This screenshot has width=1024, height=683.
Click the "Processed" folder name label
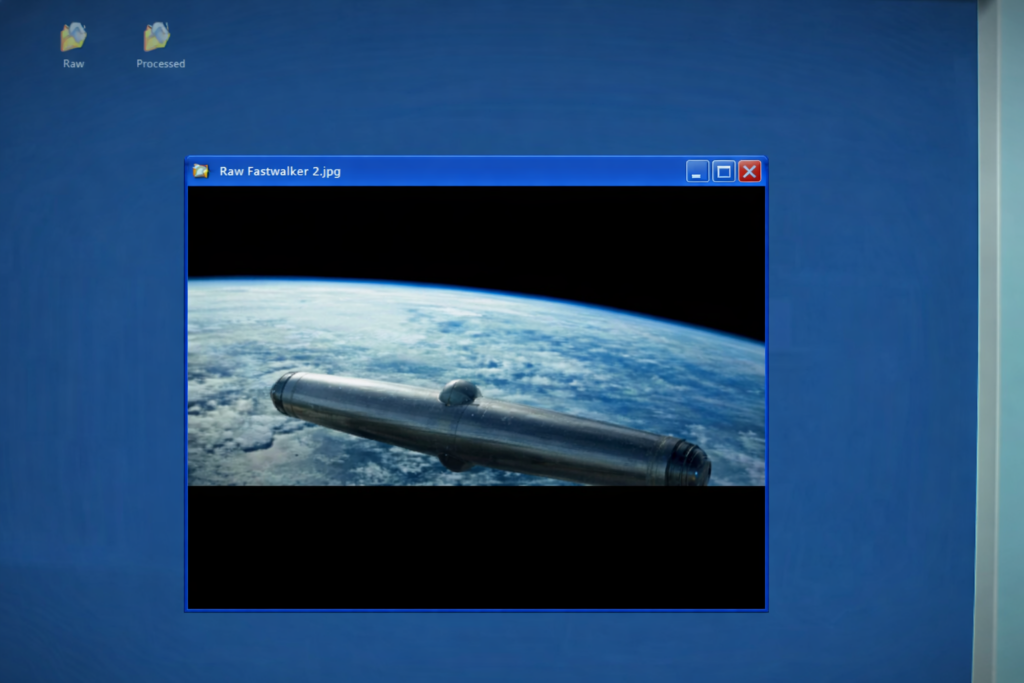tap(160, 64)
